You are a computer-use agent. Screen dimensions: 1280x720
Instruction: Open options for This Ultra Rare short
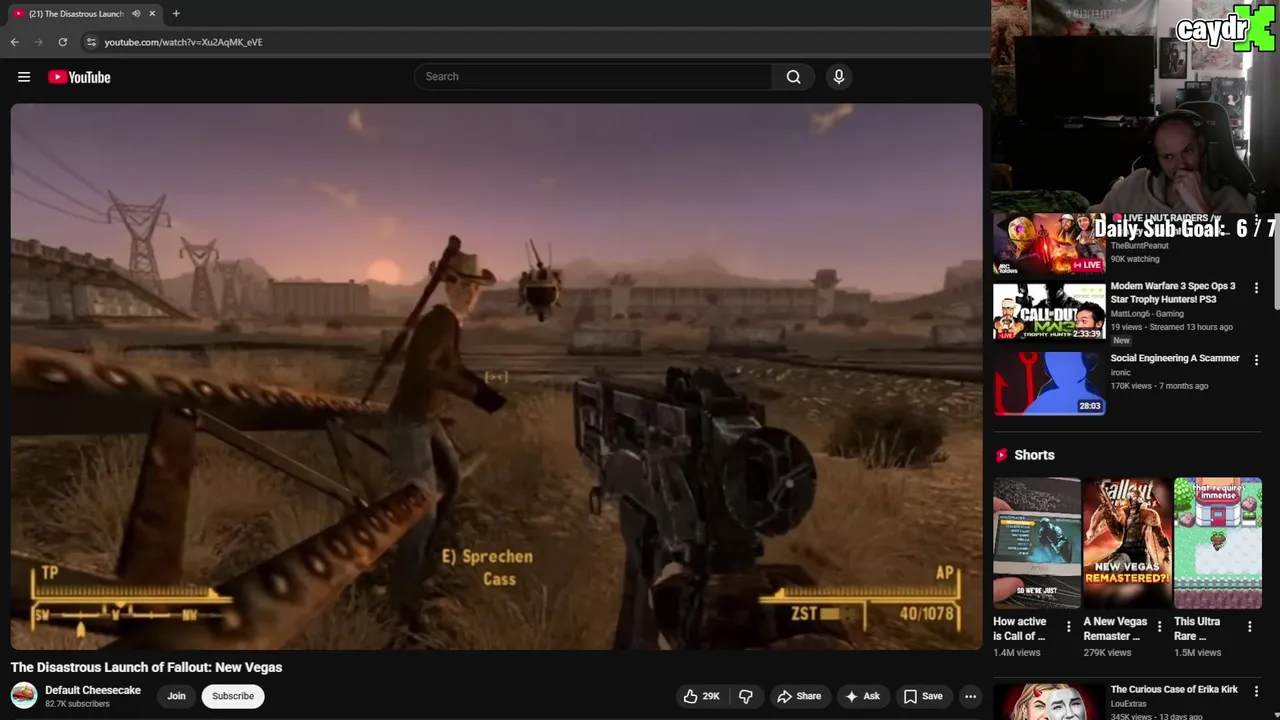pos(1249,627)
